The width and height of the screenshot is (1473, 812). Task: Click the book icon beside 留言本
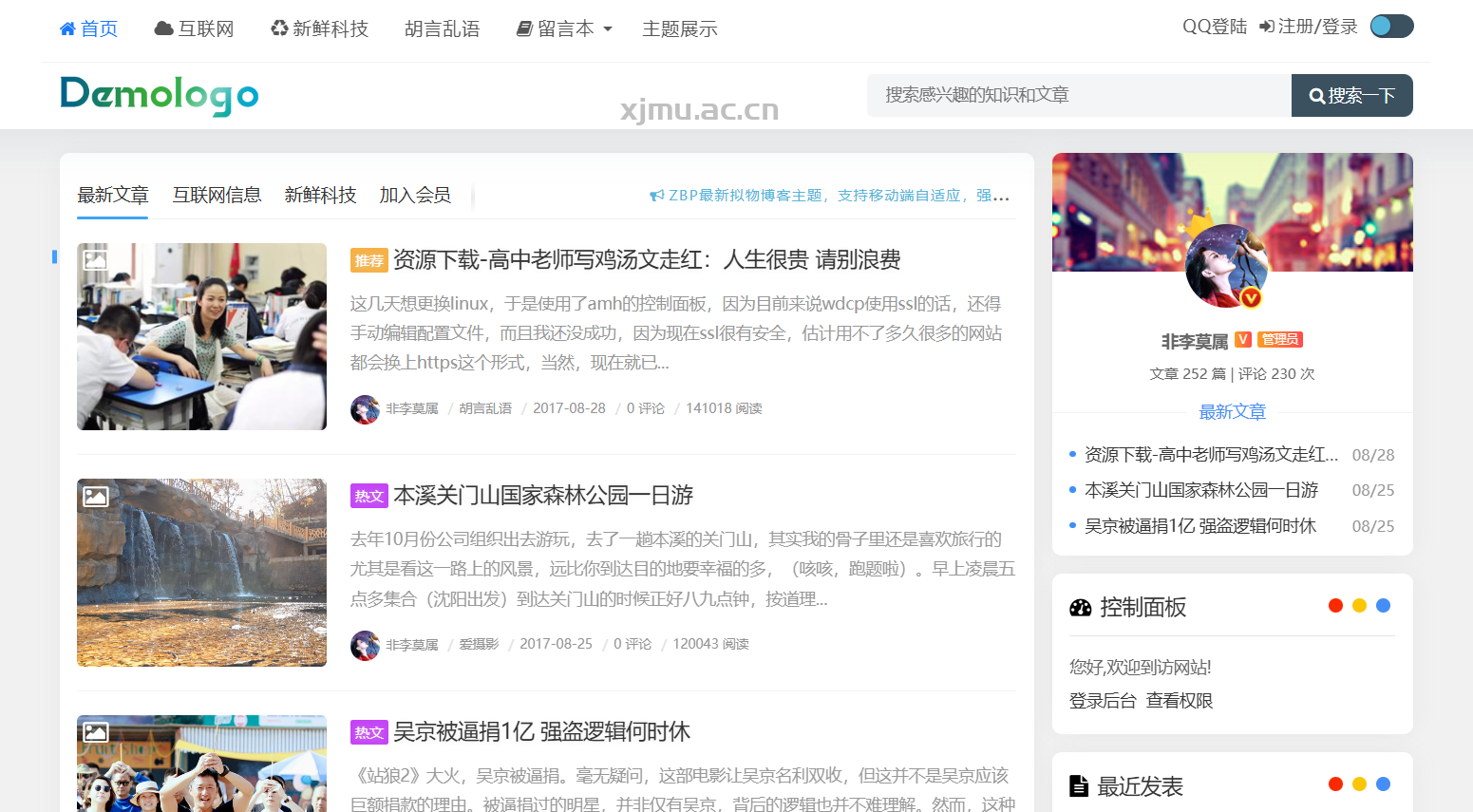(524, 29)
